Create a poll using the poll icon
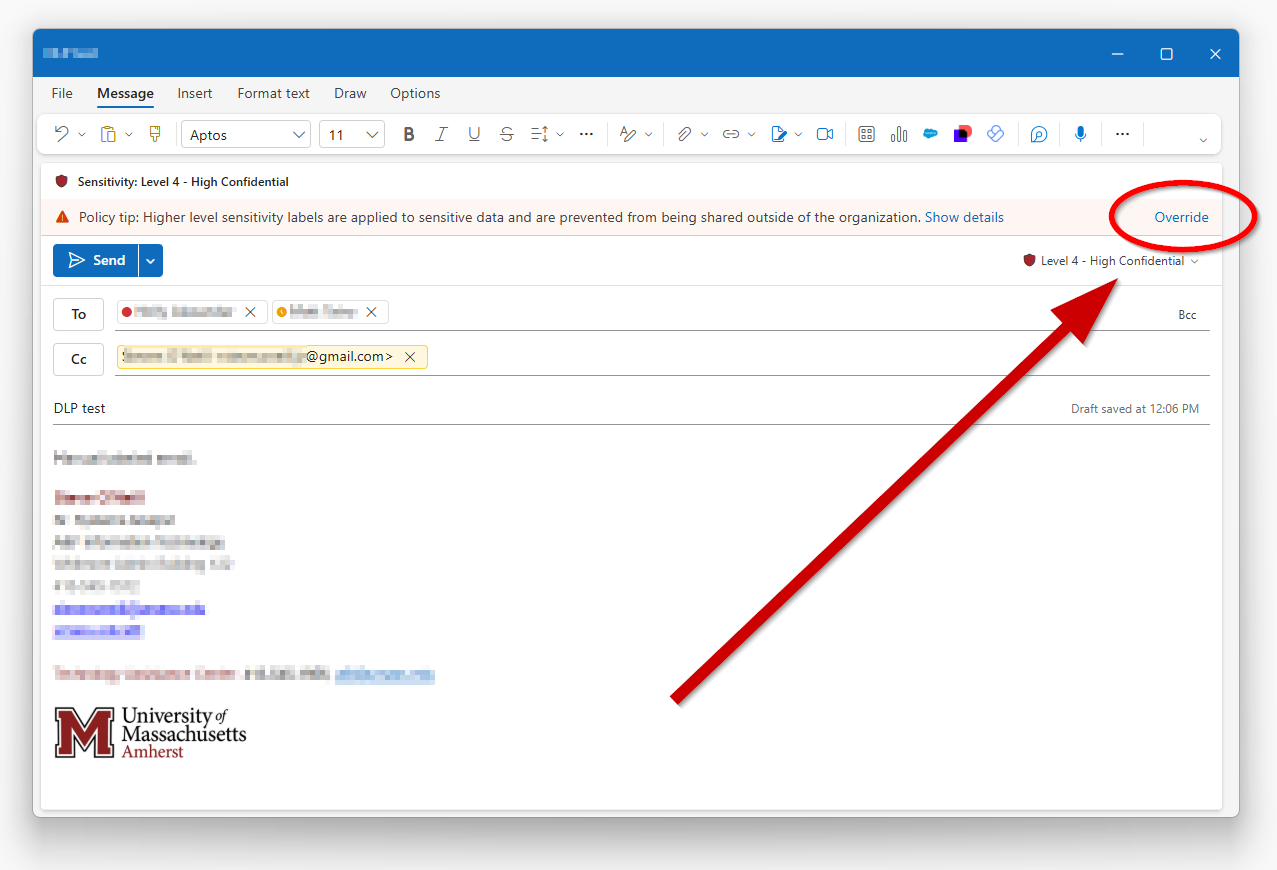The height and width of the screenshot is (870, 1277). [898, 133]
